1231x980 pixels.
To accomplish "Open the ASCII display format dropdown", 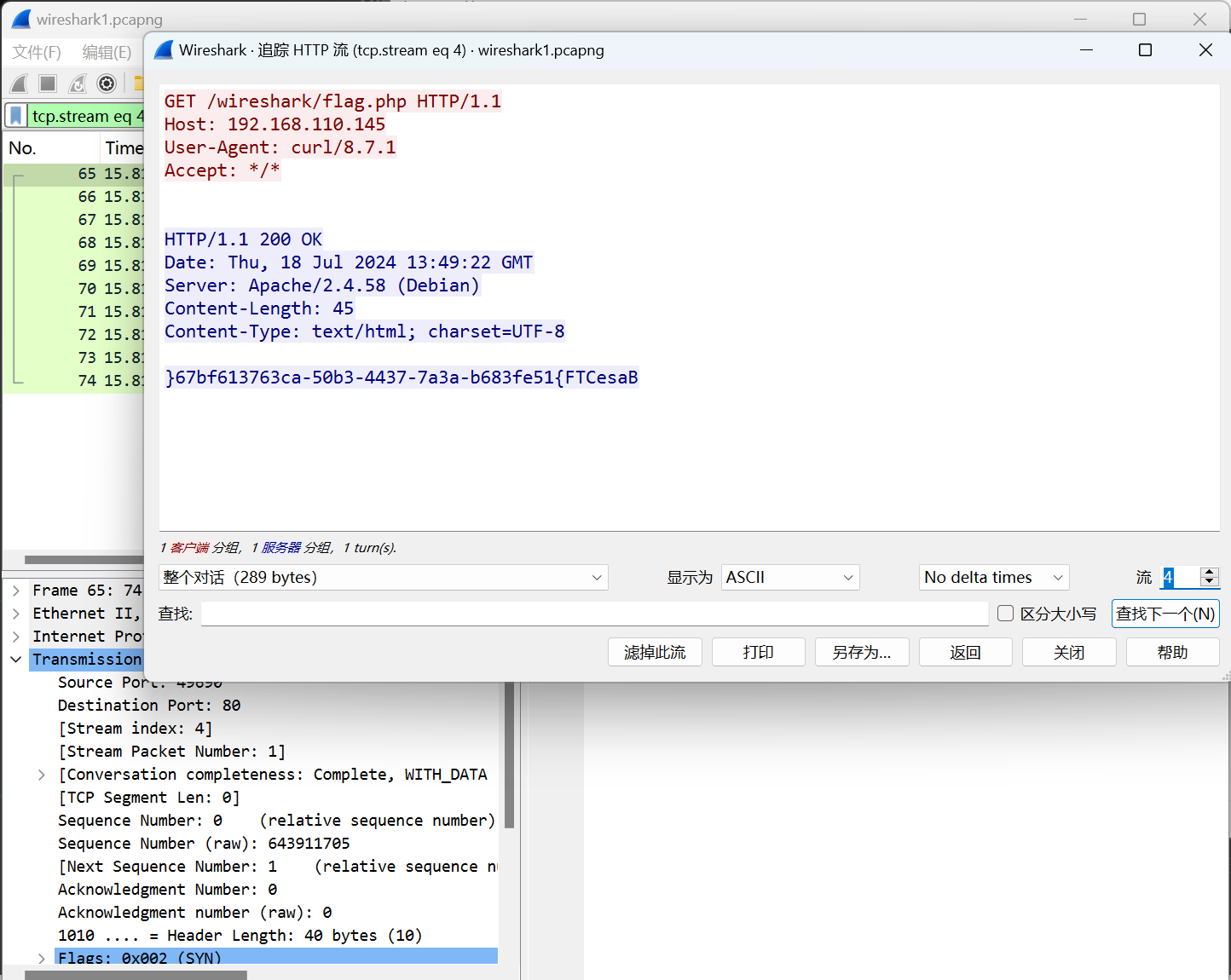I will point(790,578).
